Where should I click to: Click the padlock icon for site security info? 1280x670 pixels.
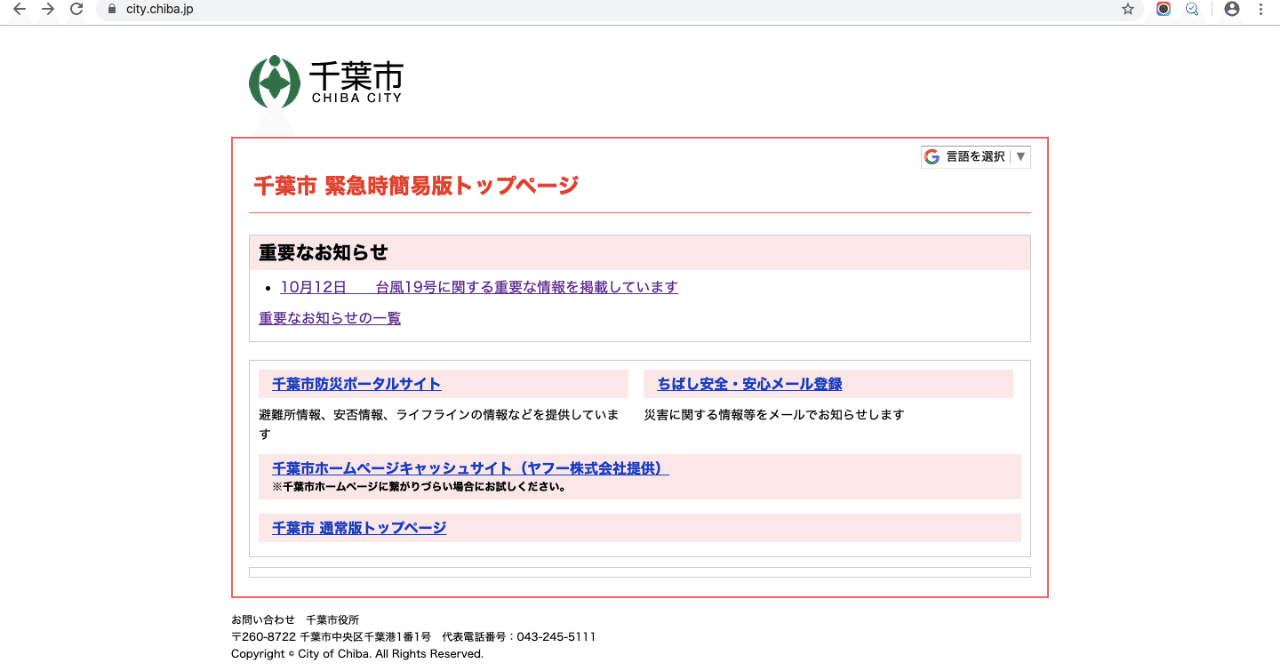(110, 9)
